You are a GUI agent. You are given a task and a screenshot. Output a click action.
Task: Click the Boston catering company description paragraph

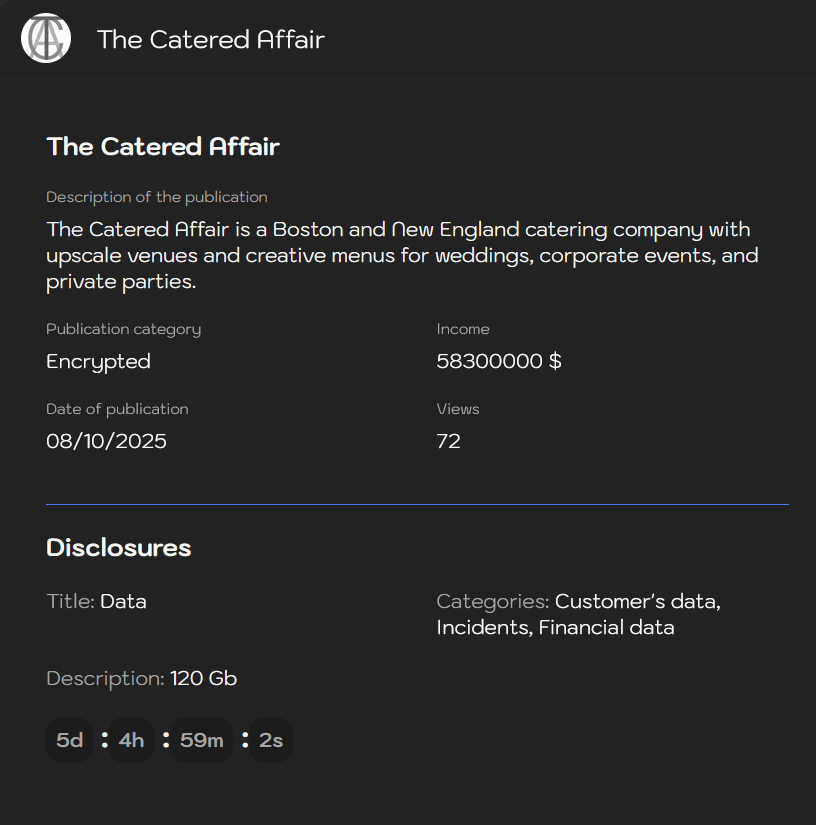[402, 256]
